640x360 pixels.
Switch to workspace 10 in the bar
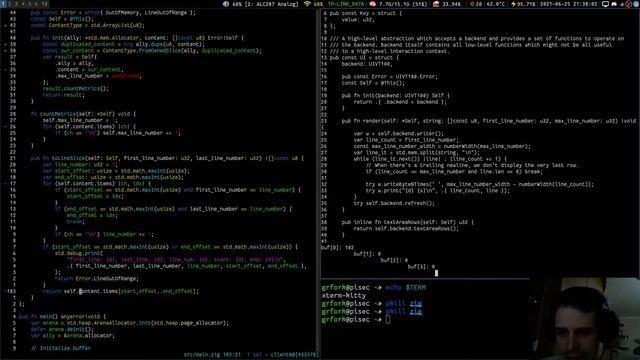44,4
